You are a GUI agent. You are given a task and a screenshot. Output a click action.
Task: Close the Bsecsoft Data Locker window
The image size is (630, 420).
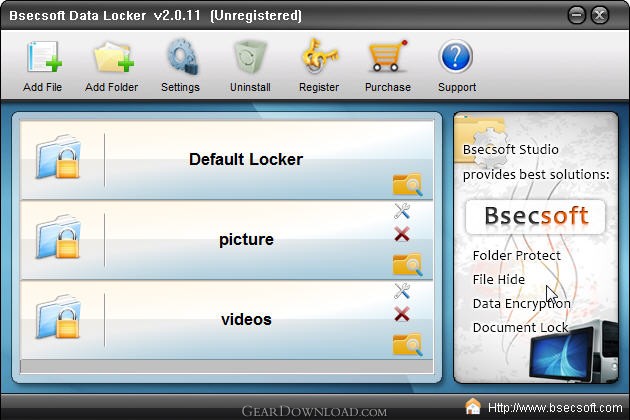point(599,16)
